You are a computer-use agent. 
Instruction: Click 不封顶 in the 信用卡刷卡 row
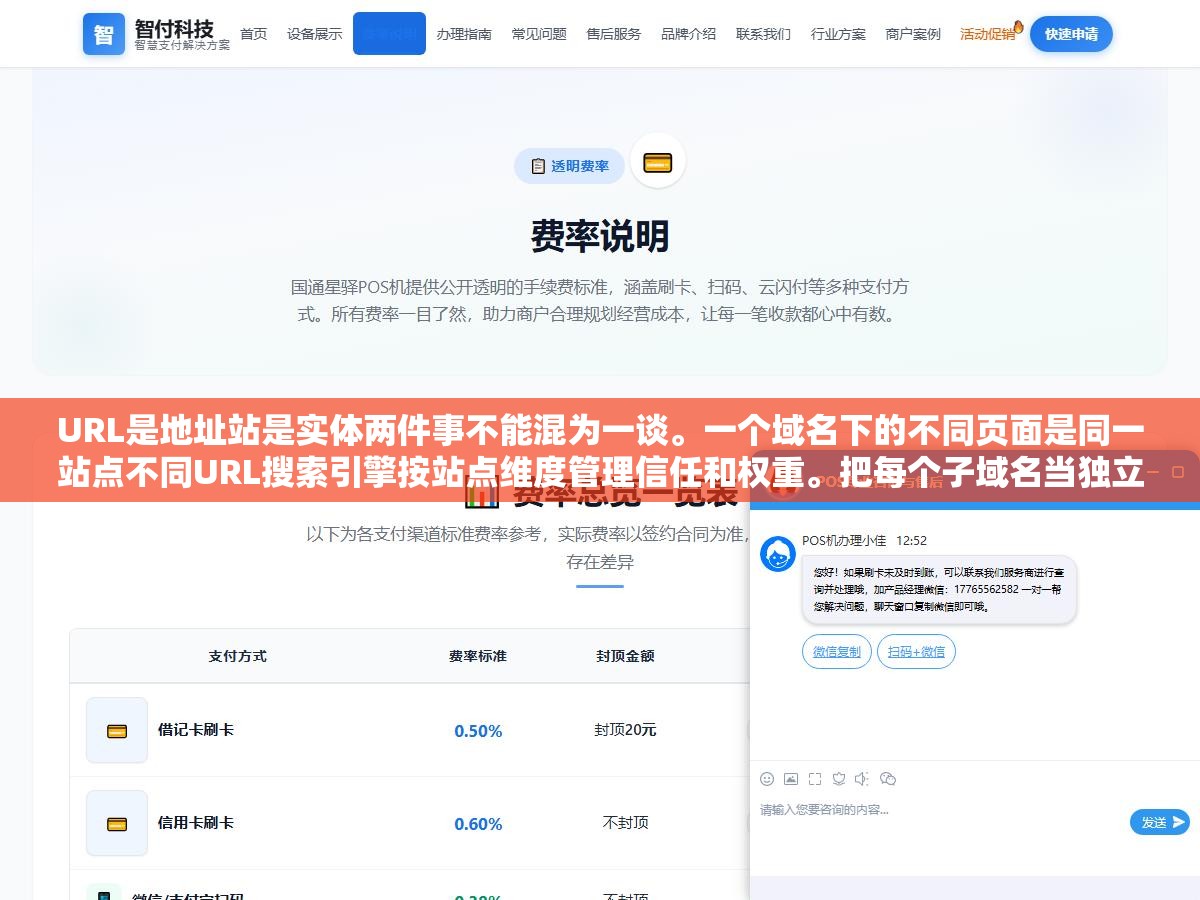pos(625,823)
